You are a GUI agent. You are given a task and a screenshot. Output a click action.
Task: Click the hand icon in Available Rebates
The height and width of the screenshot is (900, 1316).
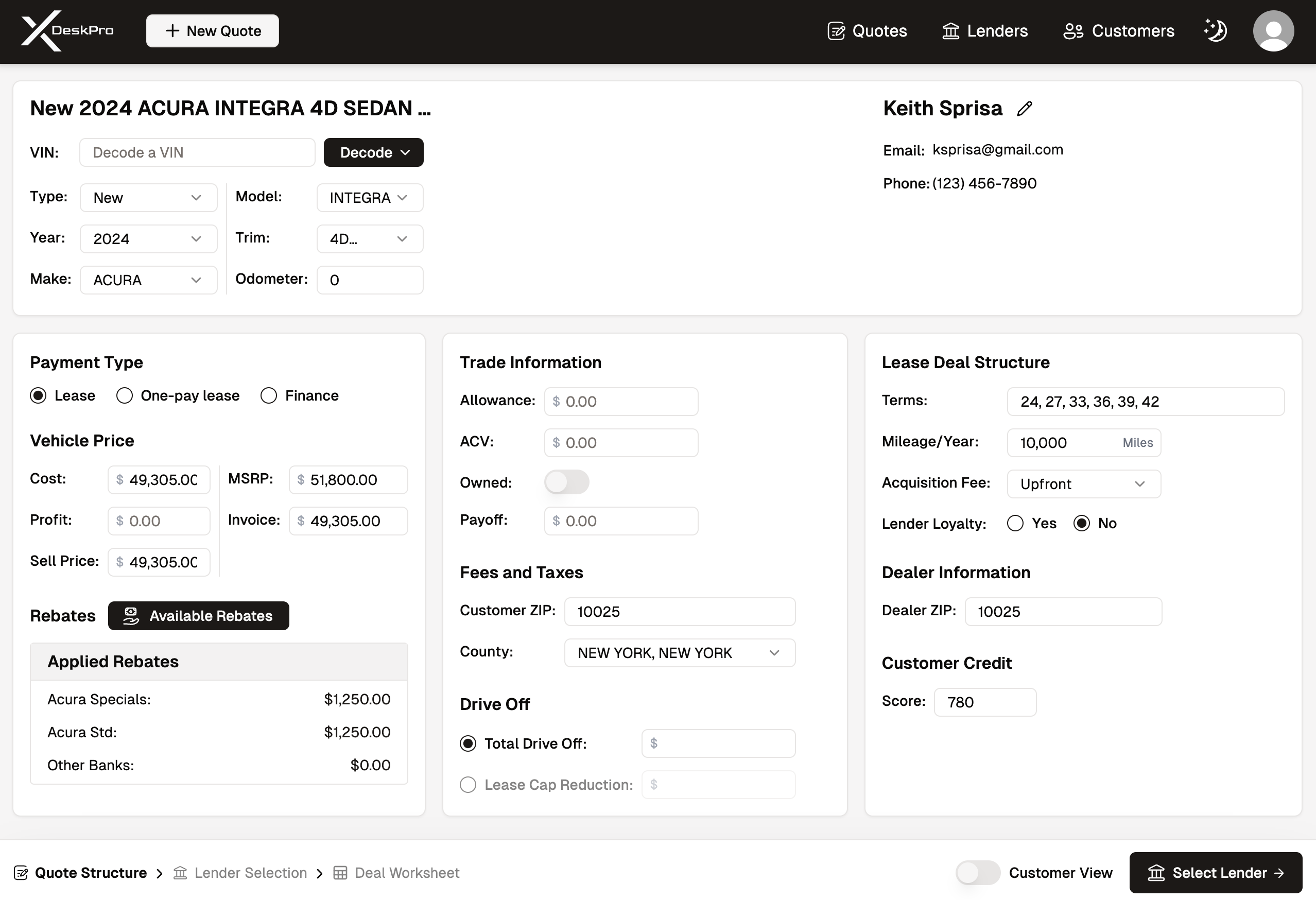pos(131,616)
